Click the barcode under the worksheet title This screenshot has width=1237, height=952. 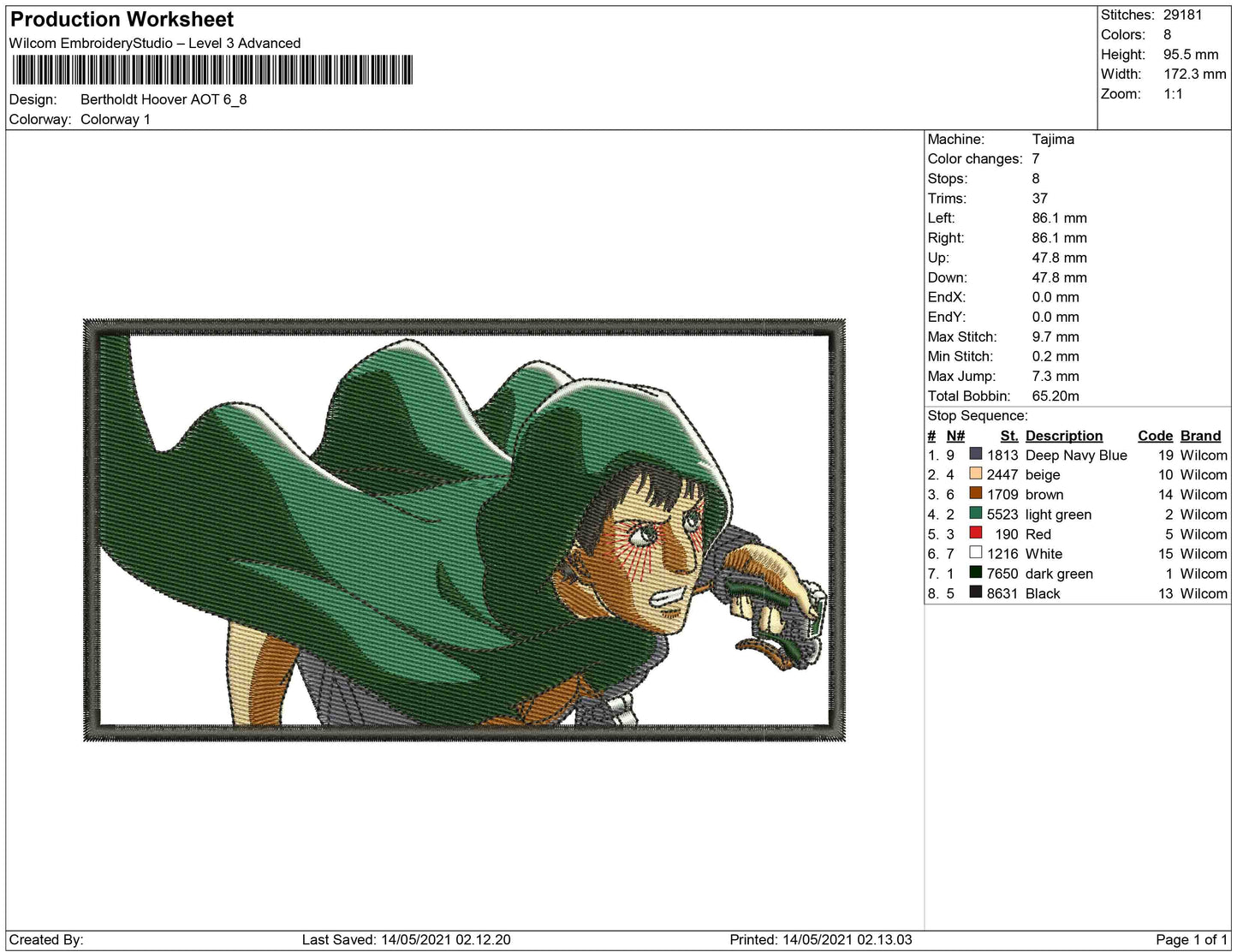click(x=211, y=70)
